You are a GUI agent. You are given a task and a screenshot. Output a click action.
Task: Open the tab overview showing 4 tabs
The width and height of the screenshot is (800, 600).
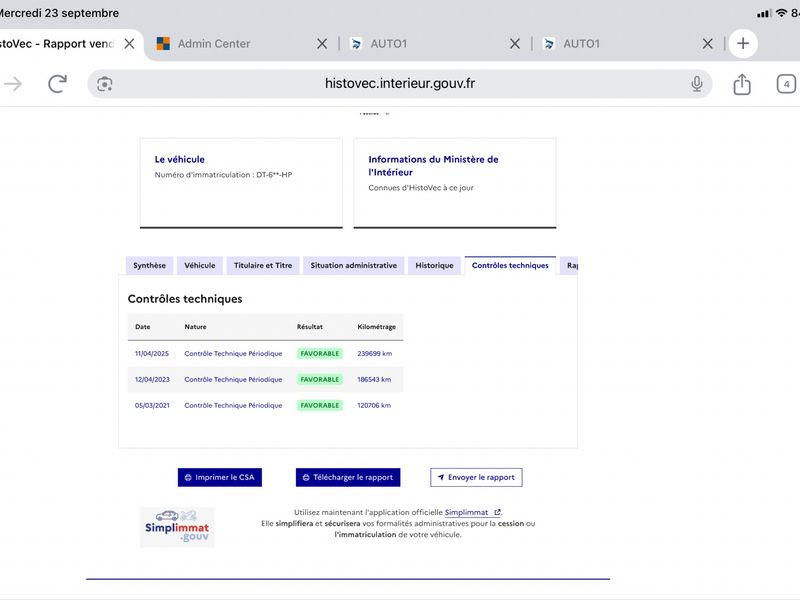click(786, 84)
